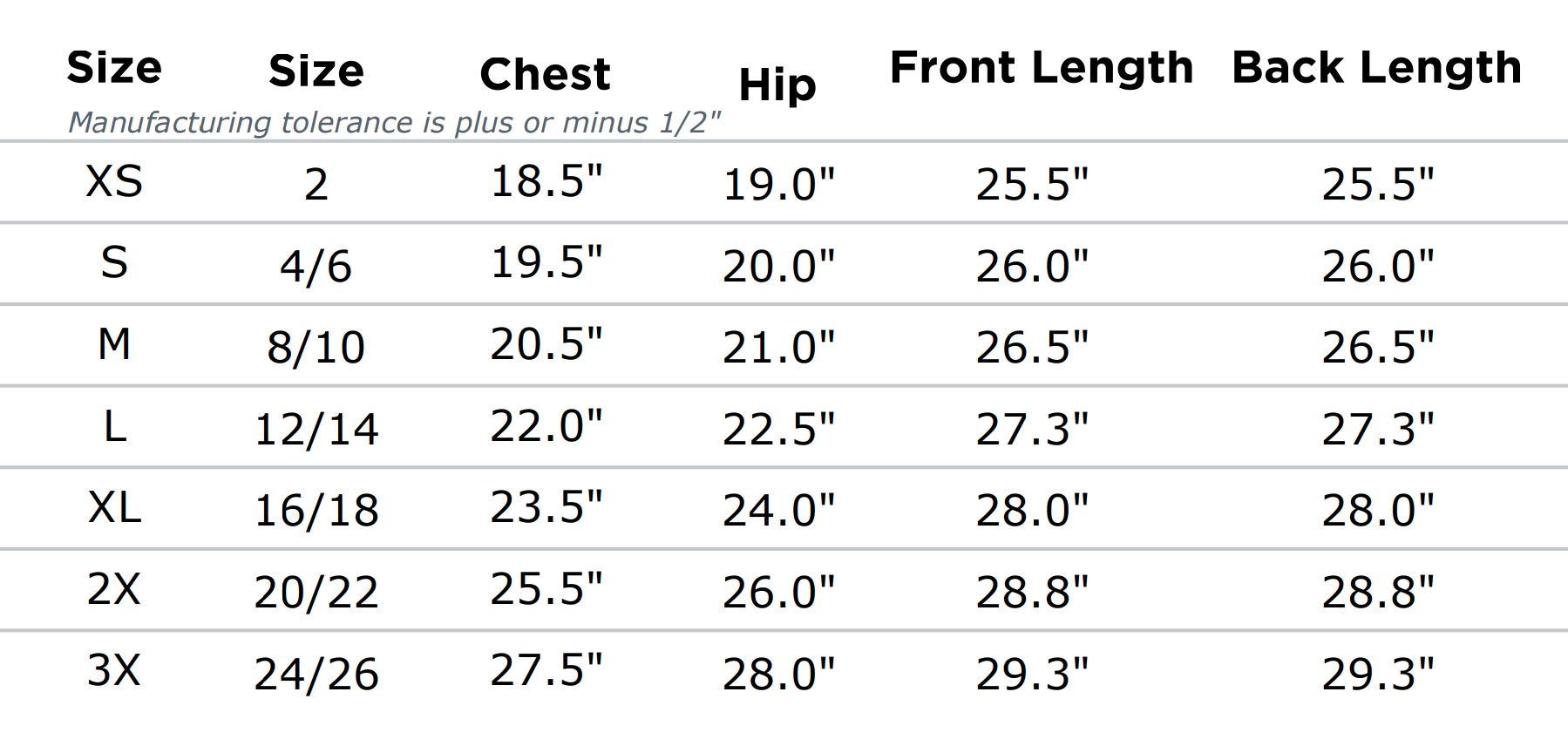Click the Chest column header

pyautogui.click(x=545, y=74)
